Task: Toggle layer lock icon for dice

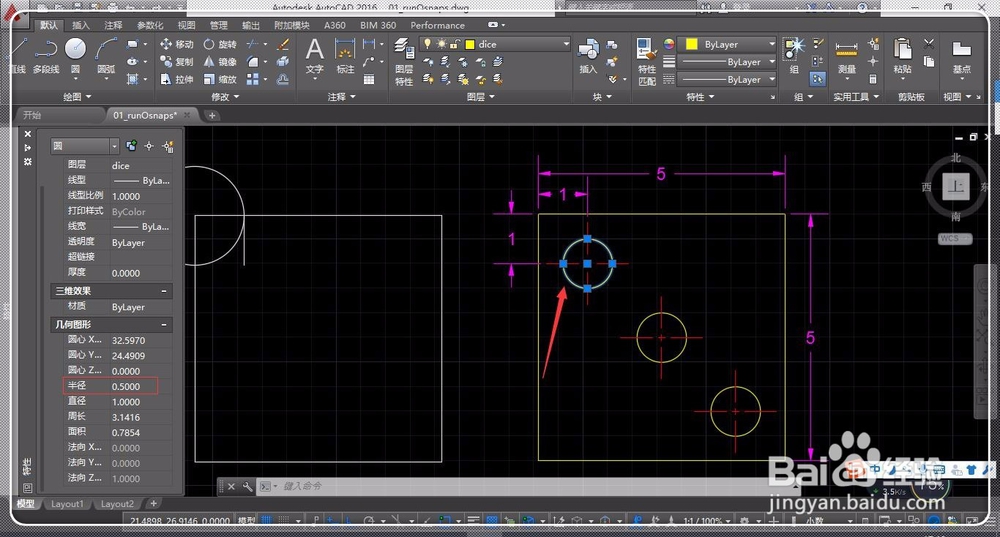Action: point(455,44)
